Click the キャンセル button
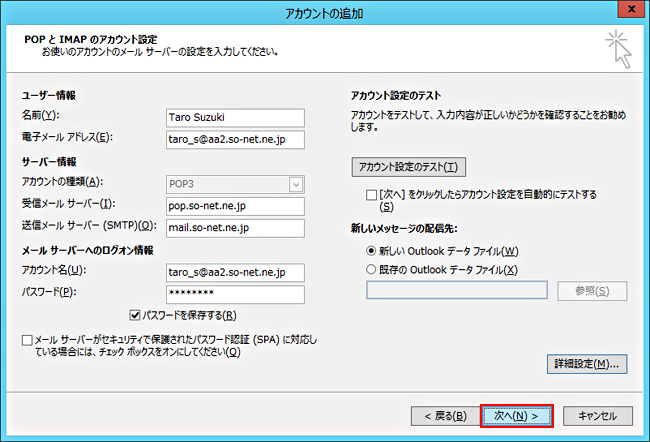650x442 pixels. pyautogui.click(x=598, y=415)
